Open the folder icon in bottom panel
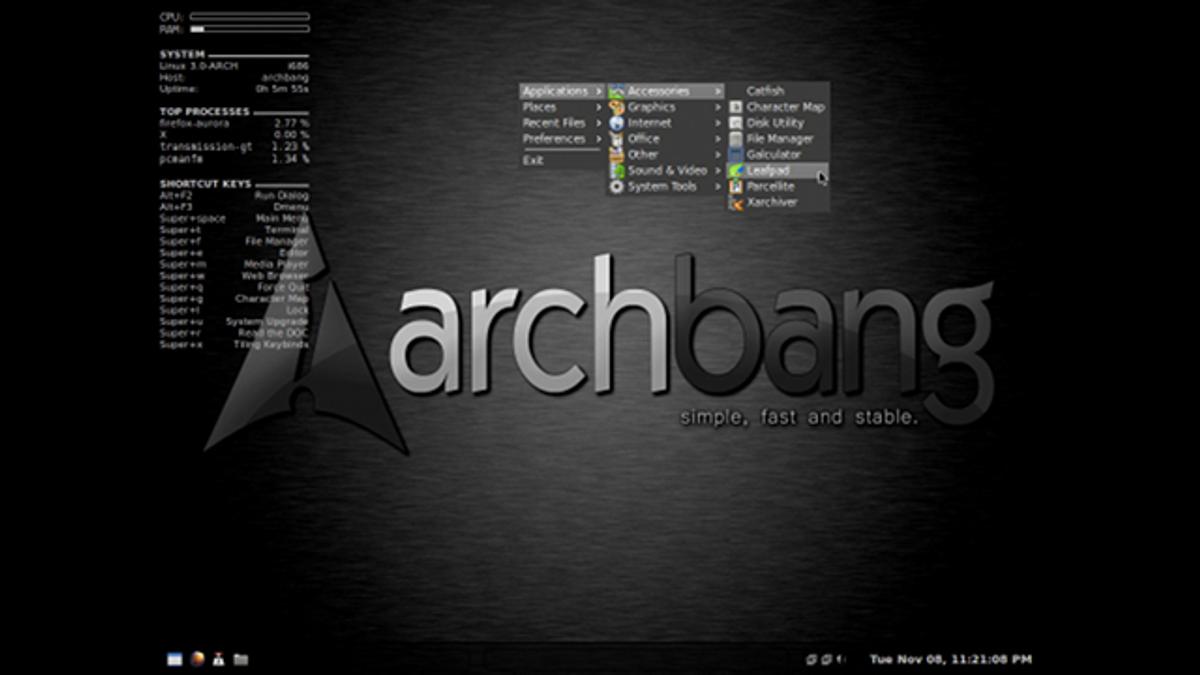The image size is (1200, 675). 240,659
